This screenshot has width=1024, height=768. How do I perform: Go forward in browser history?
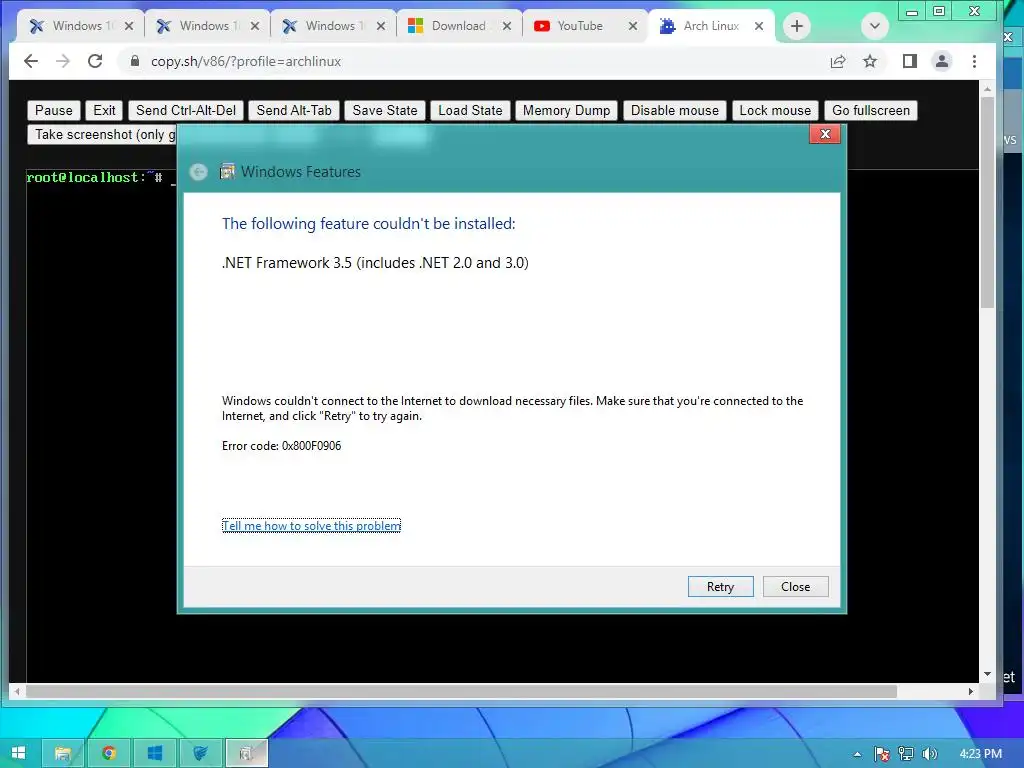point(63,61)
